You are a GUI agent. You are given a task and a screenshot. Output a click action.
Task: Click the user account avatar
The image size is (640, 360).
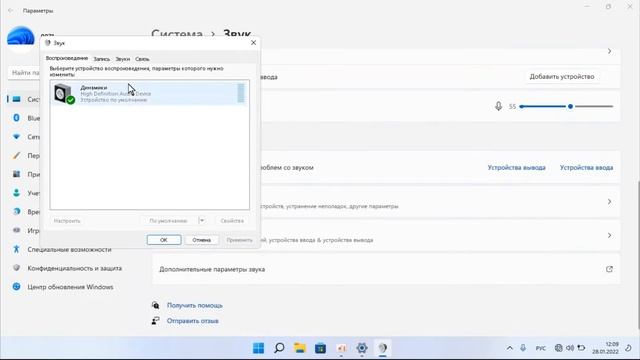(20, 38)
